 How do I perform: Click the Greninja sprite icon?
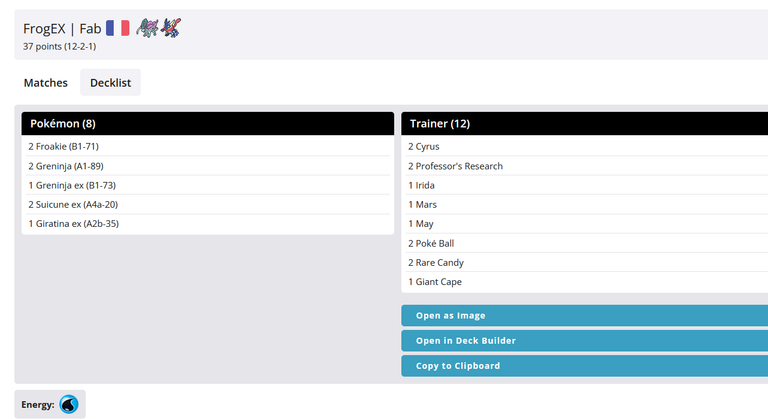(170, 28)
